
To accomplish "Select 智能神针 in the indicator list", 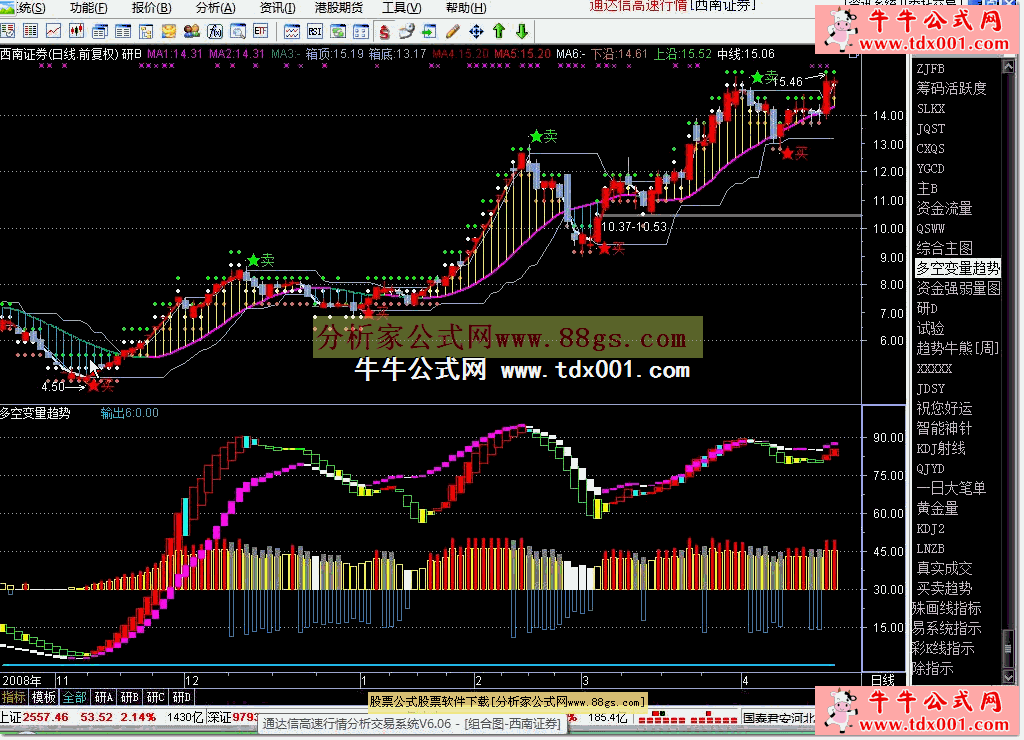I will click(x=944, y=428).
